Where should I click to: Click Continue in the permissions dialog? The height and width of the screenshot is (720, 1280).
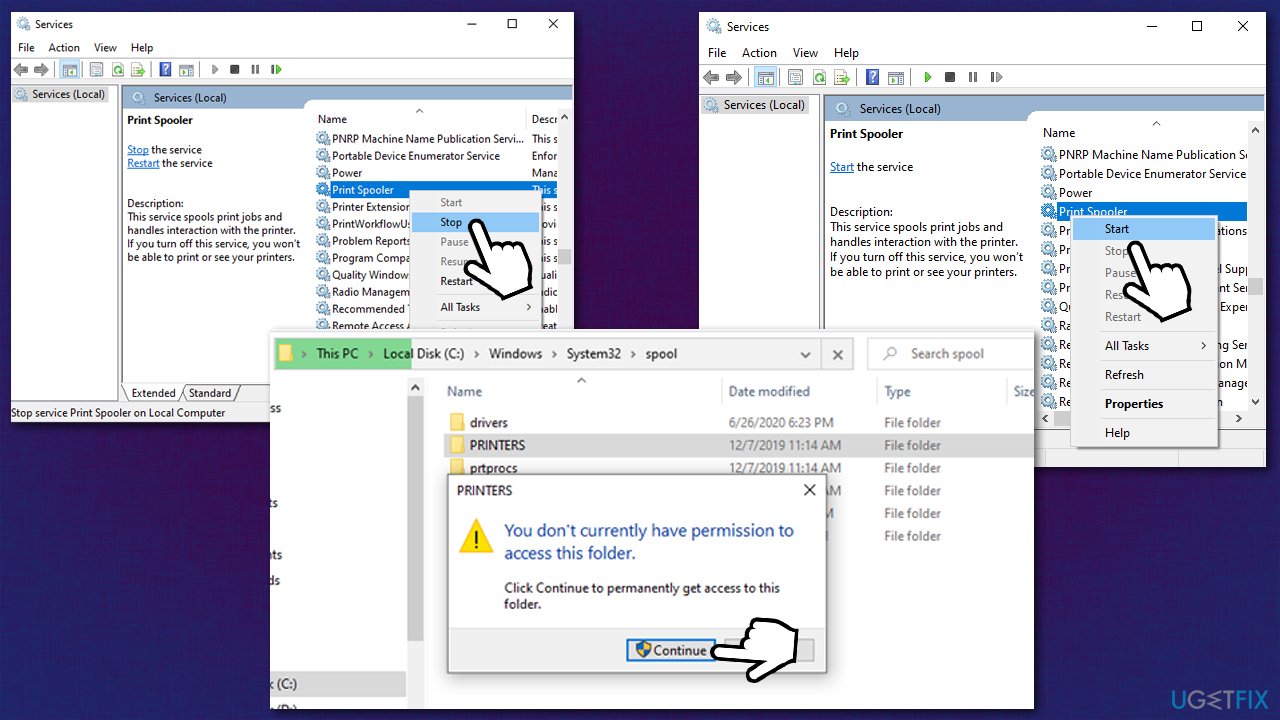pos(671,650)
